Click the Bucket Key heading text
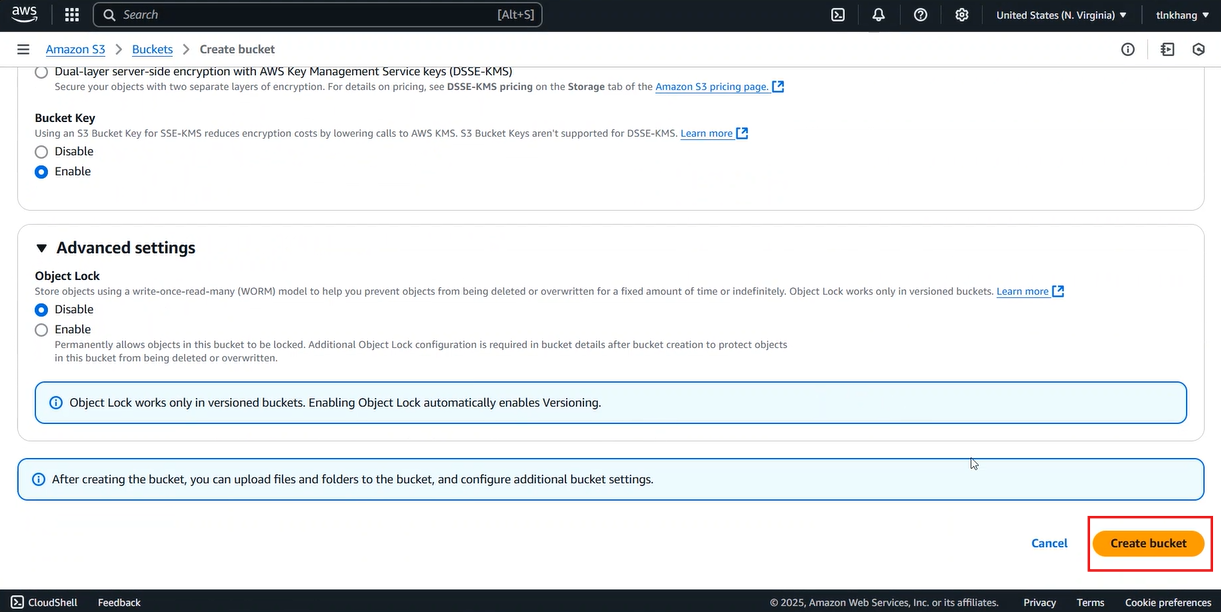This screenshot has height=612, width=1221. [65, 118]
